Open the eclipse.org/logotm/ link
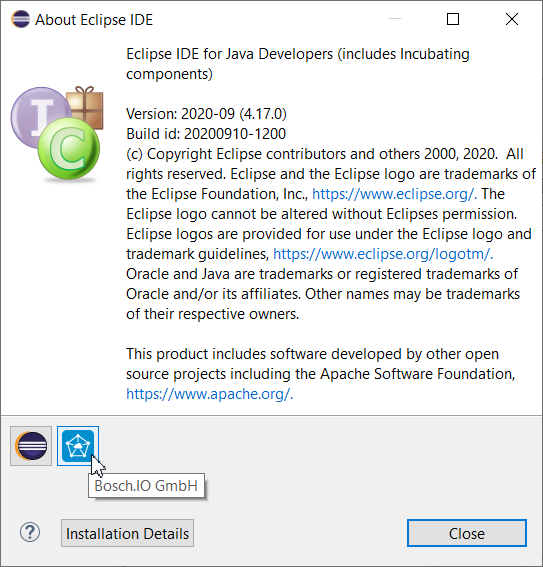This screenshot has height=567, width=543. coord(383,254)
